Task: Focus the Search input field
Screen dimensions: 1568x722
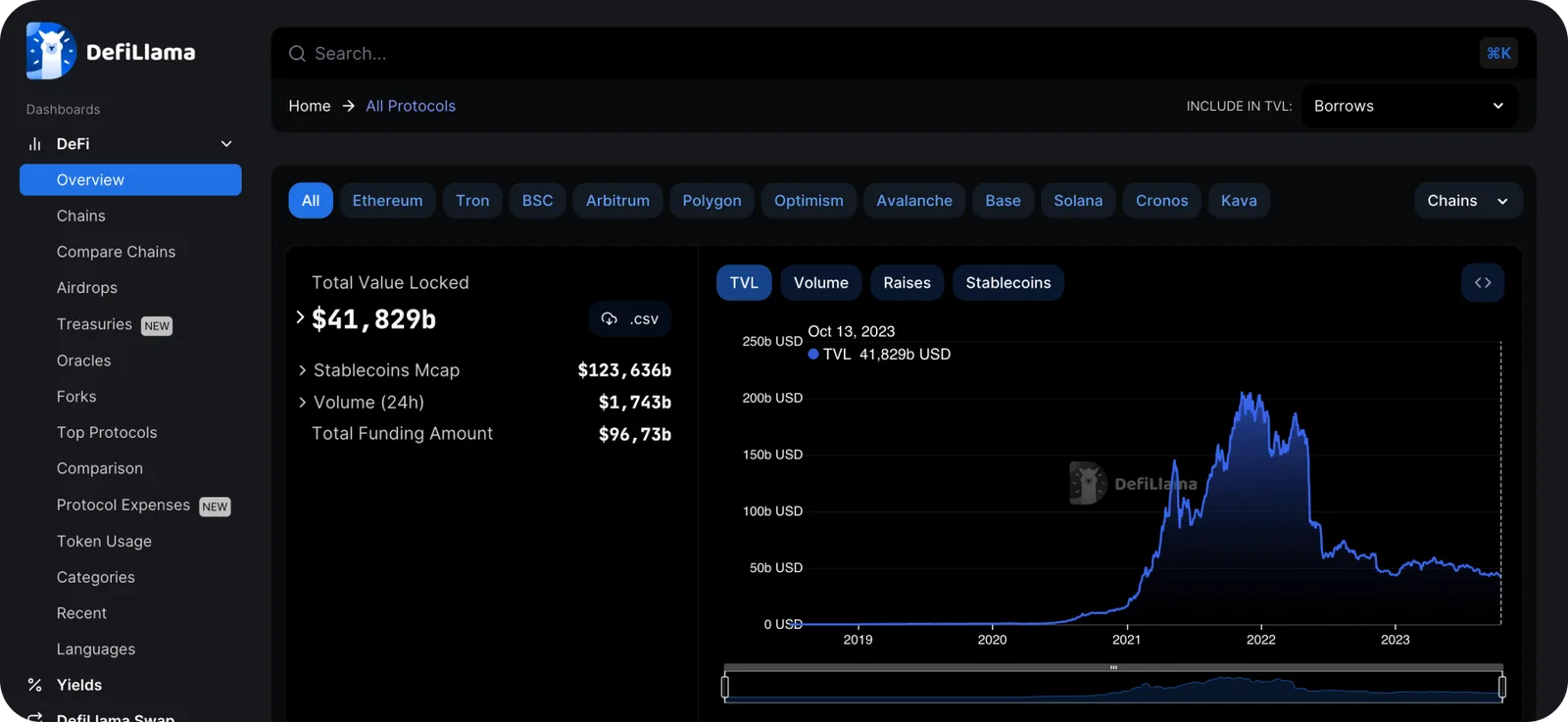Action: pyautogui.click(x=882, y=54)
